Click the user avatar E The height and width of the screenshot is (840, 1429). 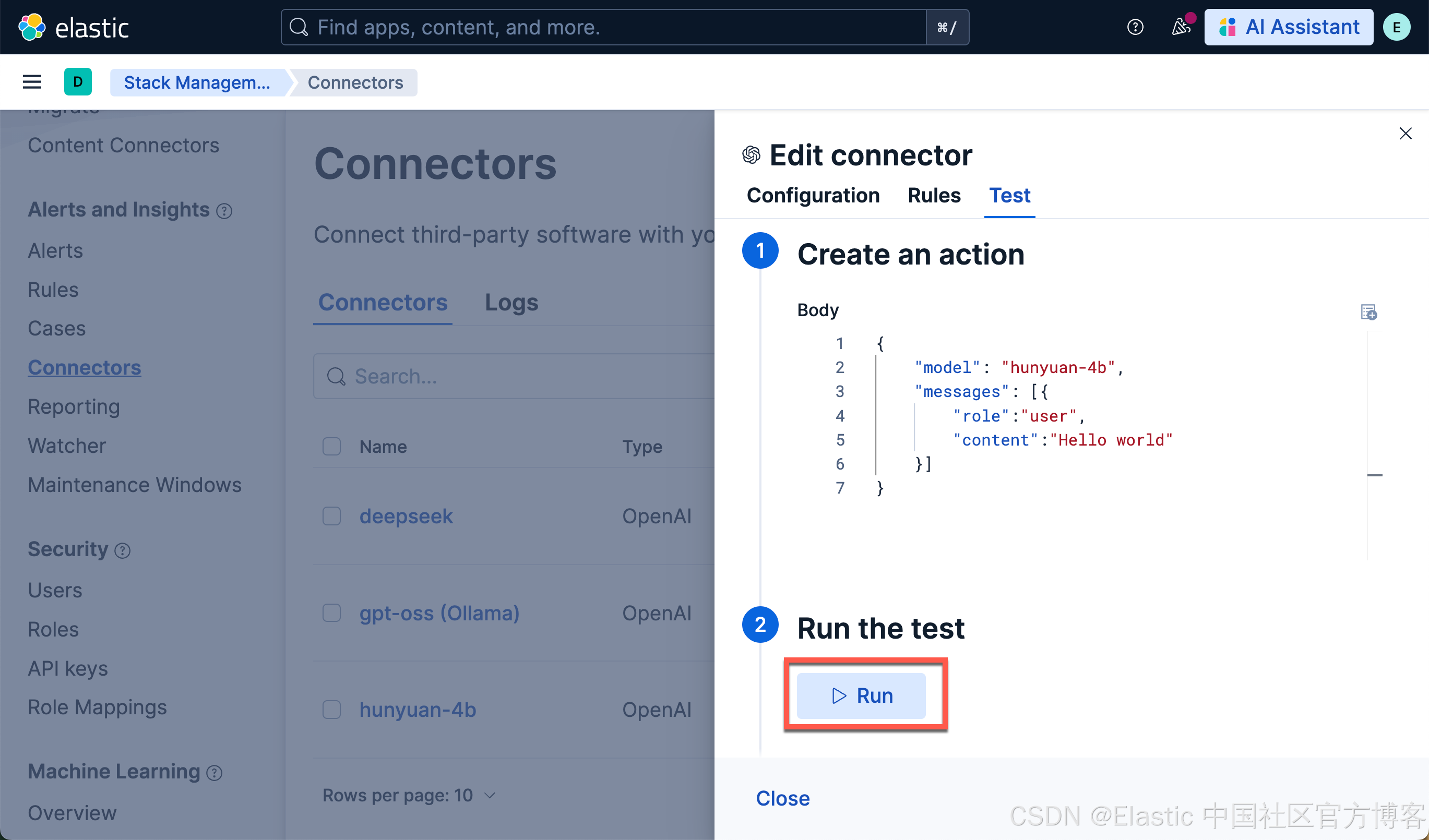point(1396,27)
